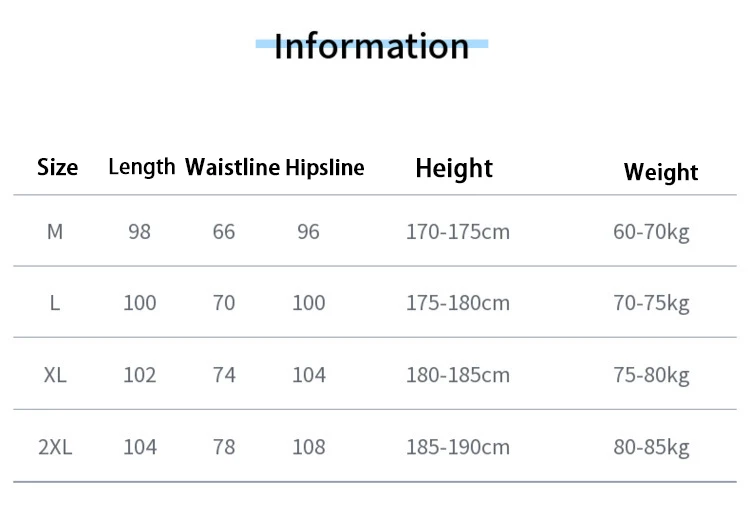Click the 70-75kg weight cell

pos(651,303)
